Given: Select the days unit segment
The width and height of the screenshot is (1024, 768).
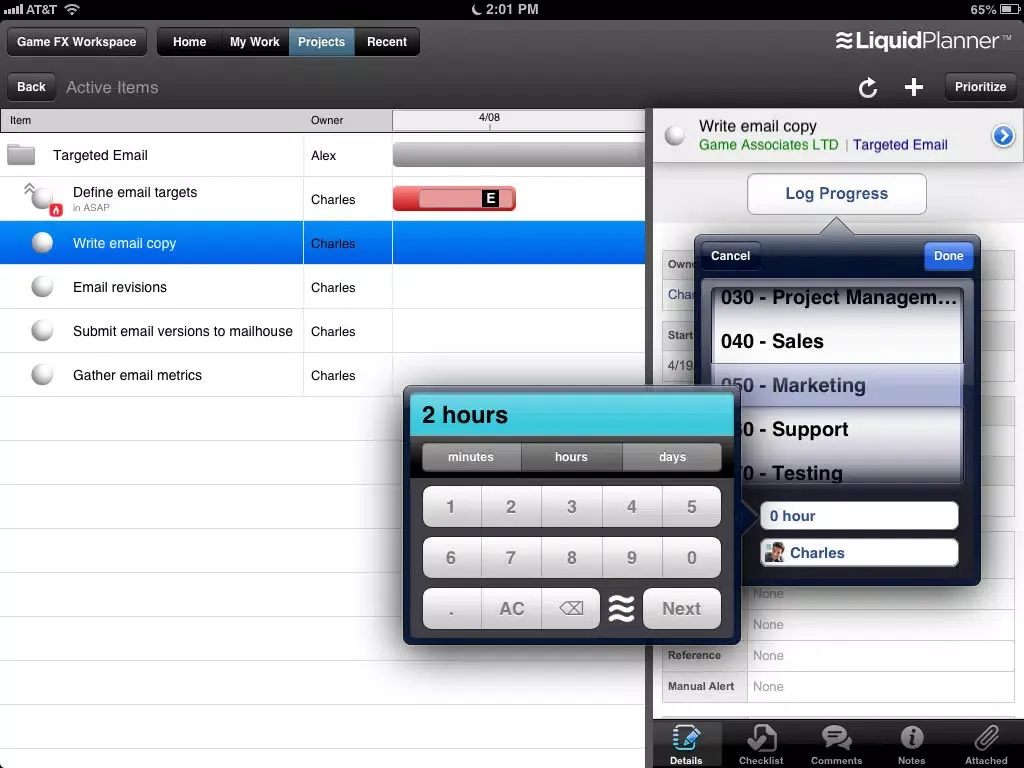Looking at the screenshot, I should click(672, 457).
